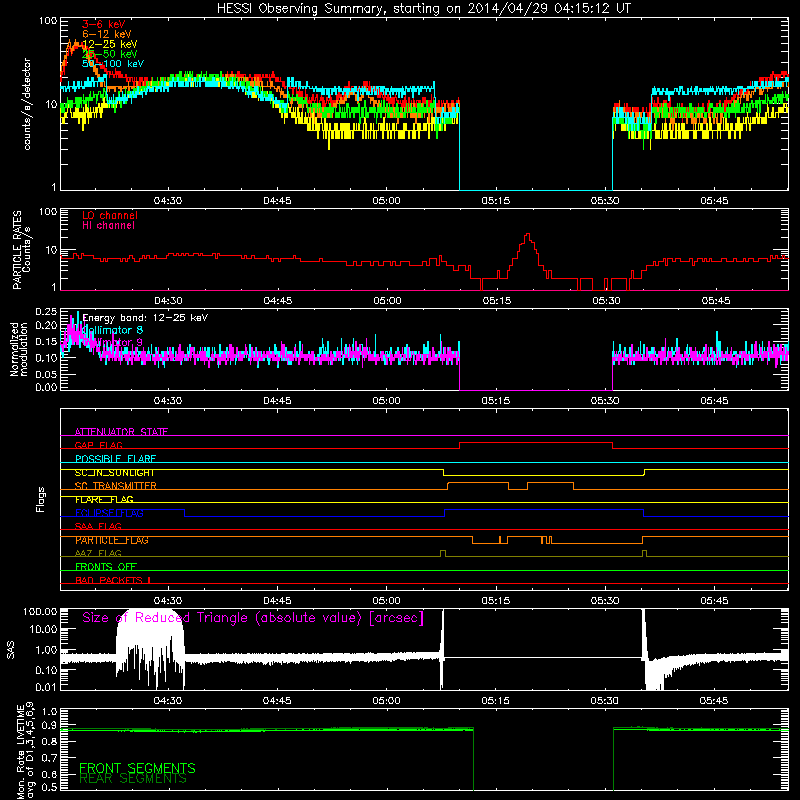Click the PARTICLE_FLAG label

(x=112, y=540)
